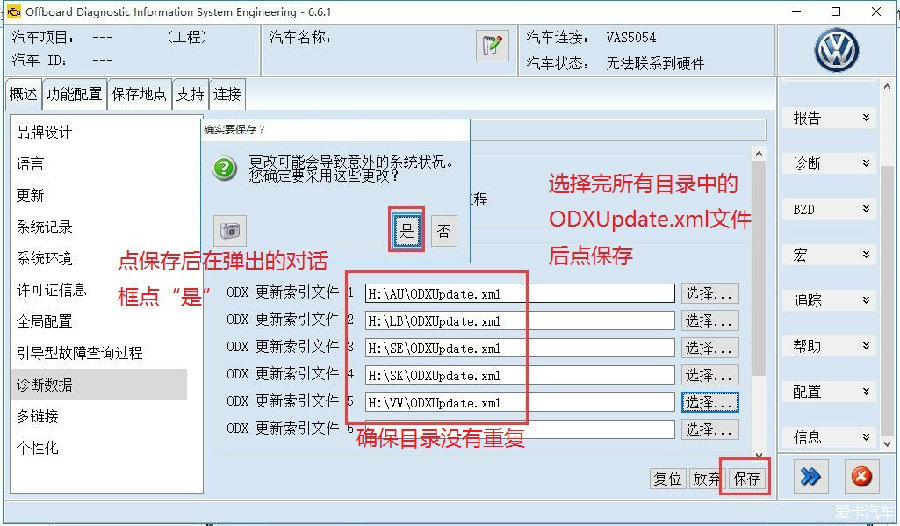Open the 连接 tab

point(227,94)
